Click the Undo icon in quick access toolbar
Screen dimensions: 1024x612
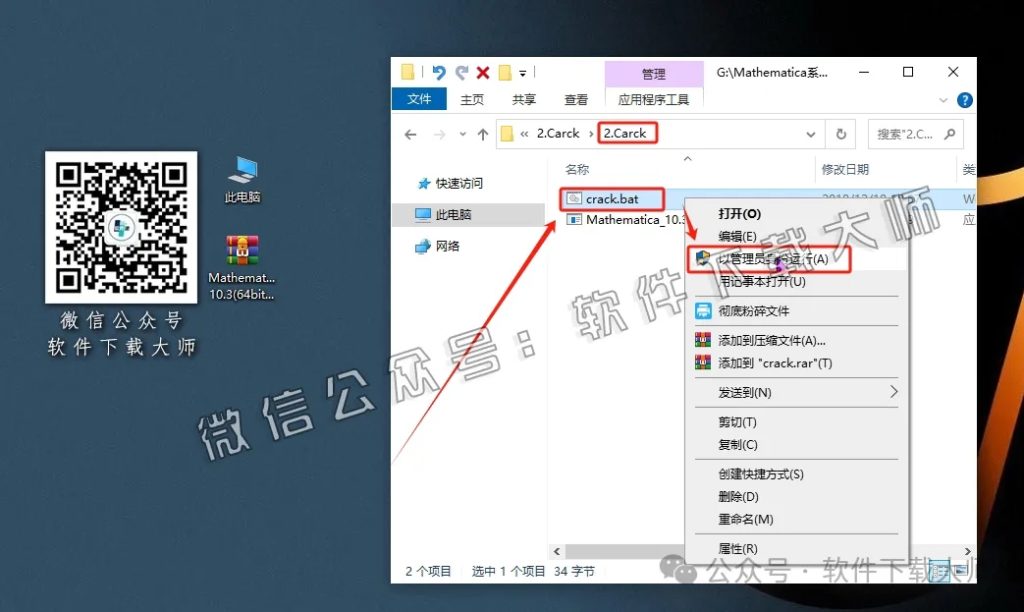click(x=438, y=72)
